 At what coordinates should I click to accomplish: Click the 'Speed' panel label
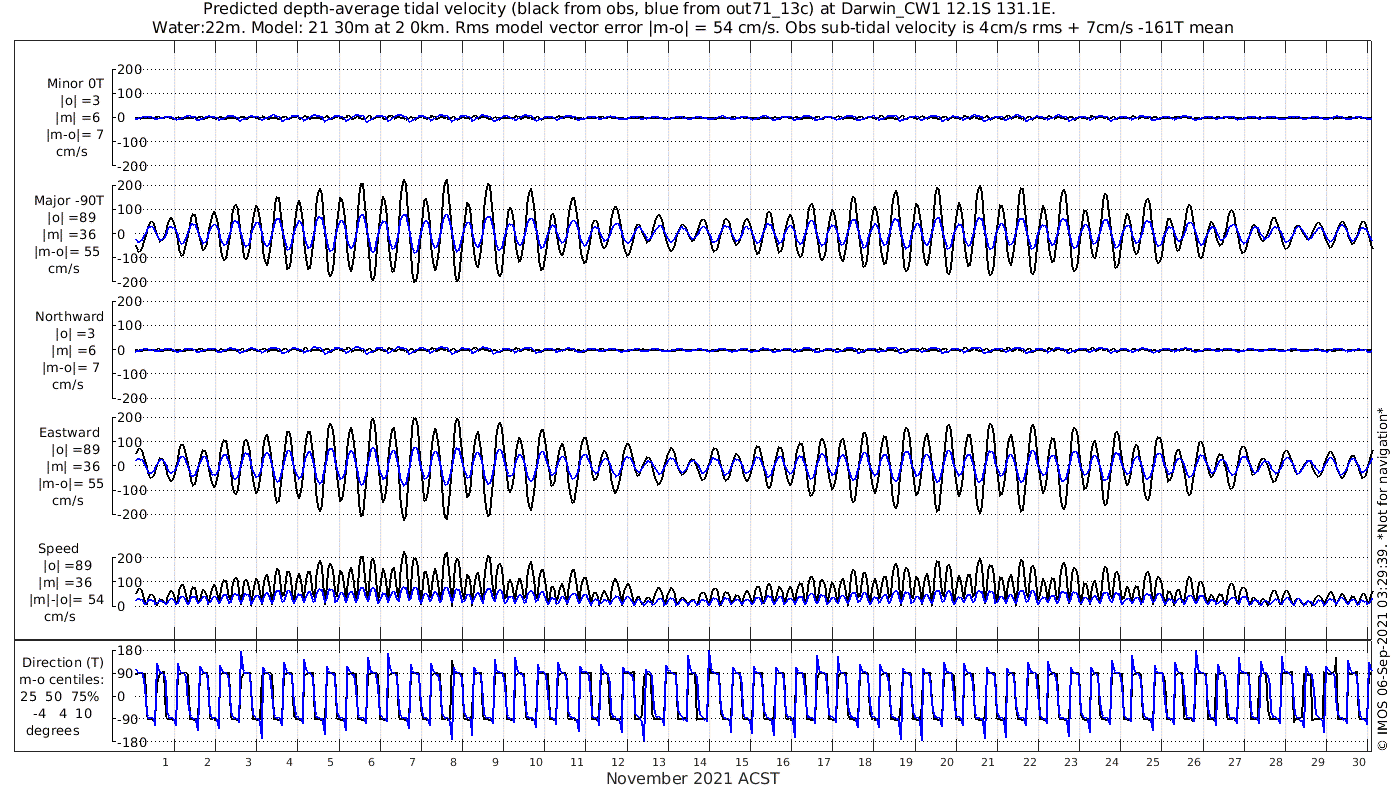coord(58,549)
